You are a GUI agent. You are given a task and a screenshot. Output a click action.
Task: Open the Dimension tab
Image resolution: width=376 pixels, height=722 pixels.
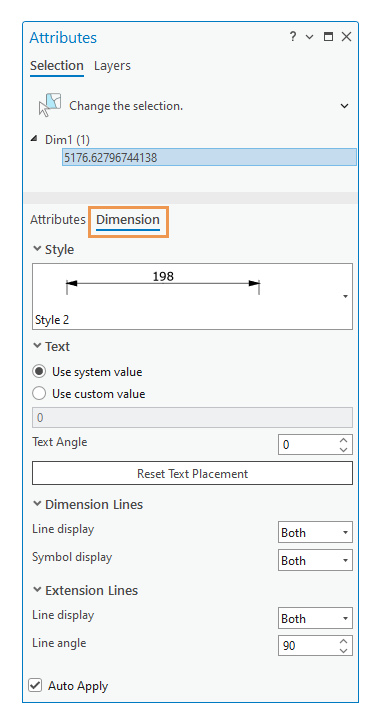pos(128,220)
